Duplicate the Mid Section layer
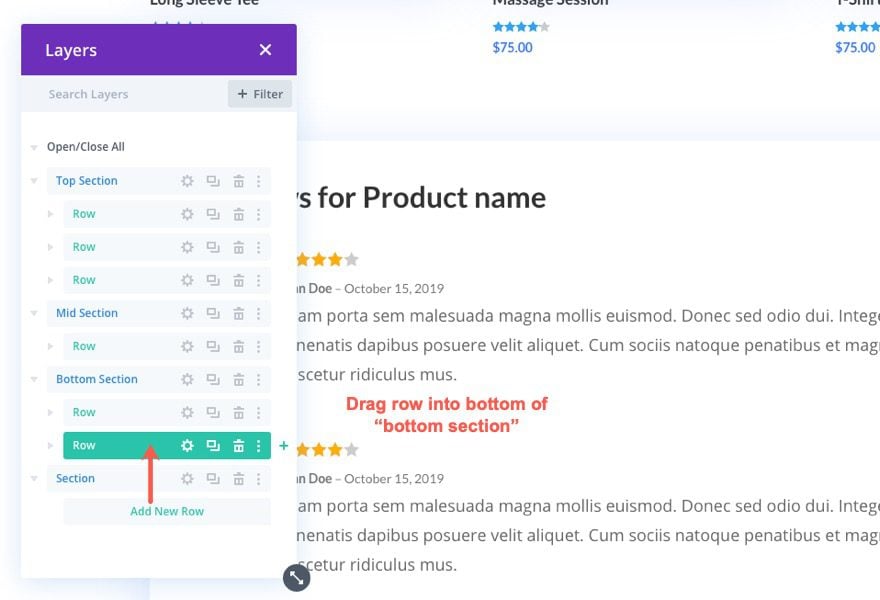 coord(213,313)
